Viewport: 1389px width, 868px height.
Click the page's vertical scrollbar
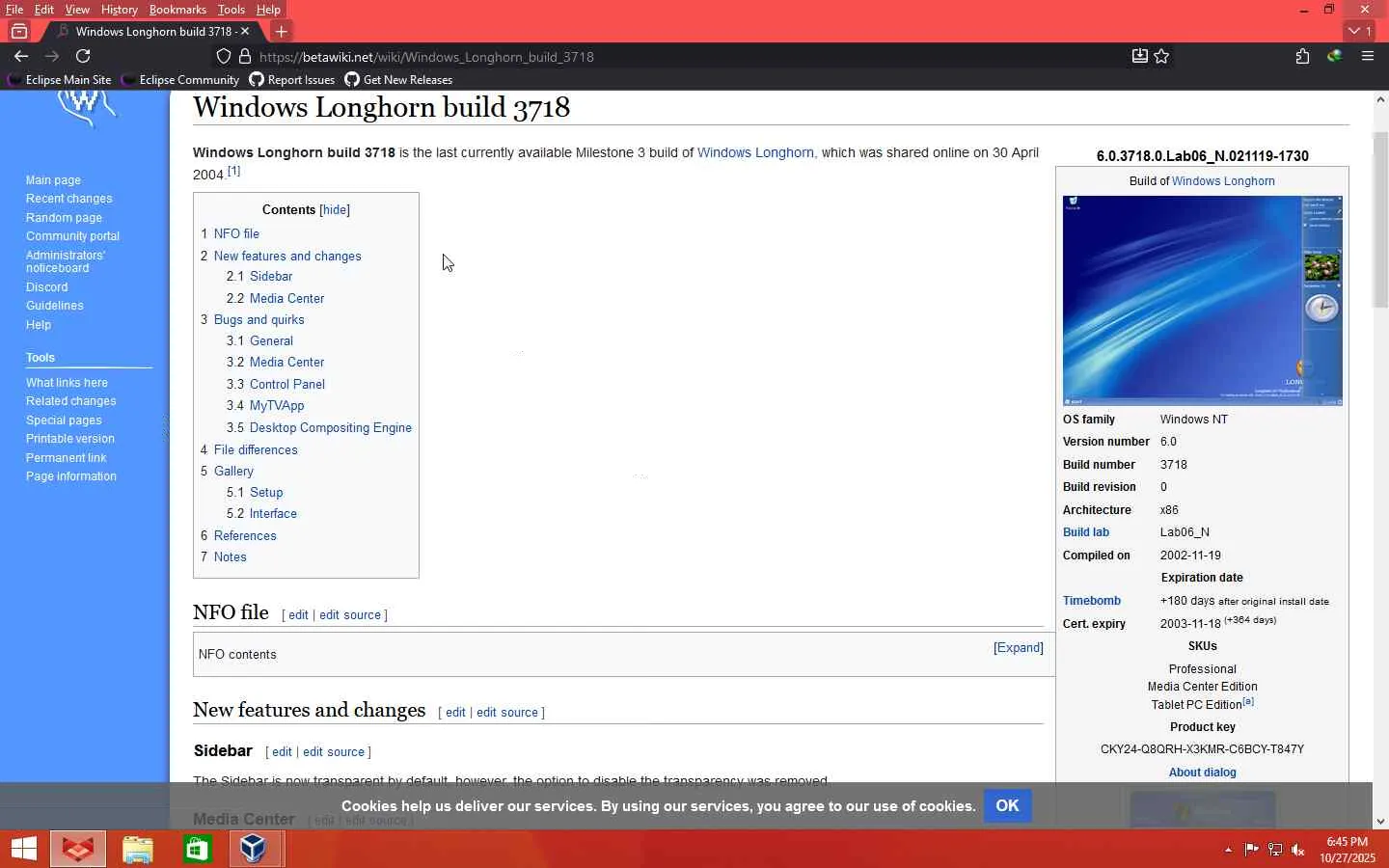pyautogui.click(x=1380, y=222)
